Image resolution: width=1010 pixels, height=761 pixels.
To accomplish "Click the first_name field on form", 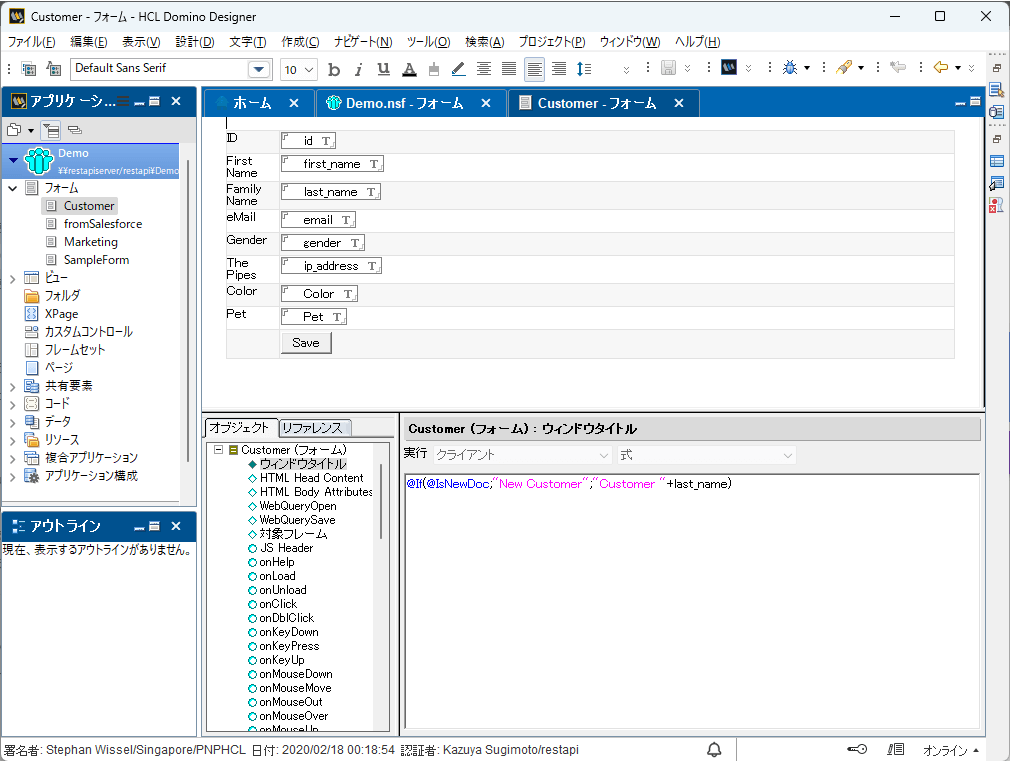I will [332, 164].
